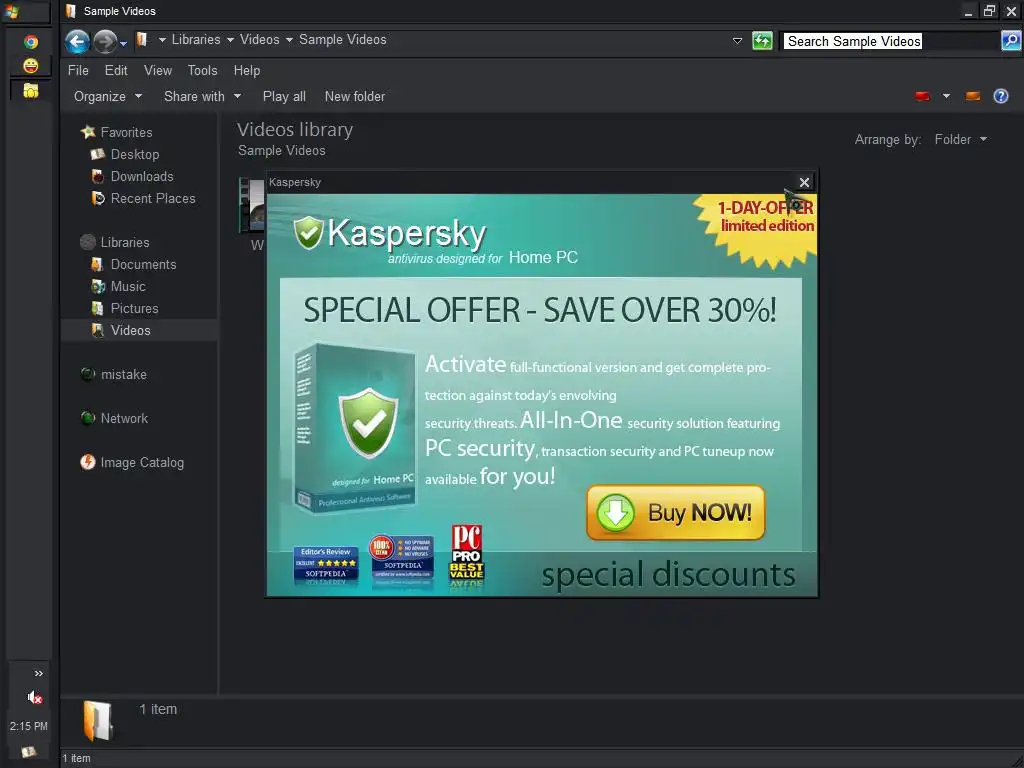Open Arrange by Folder dropdown
Image resolution: width=1024 pixels, height=768 pixels.
(960, 140)
